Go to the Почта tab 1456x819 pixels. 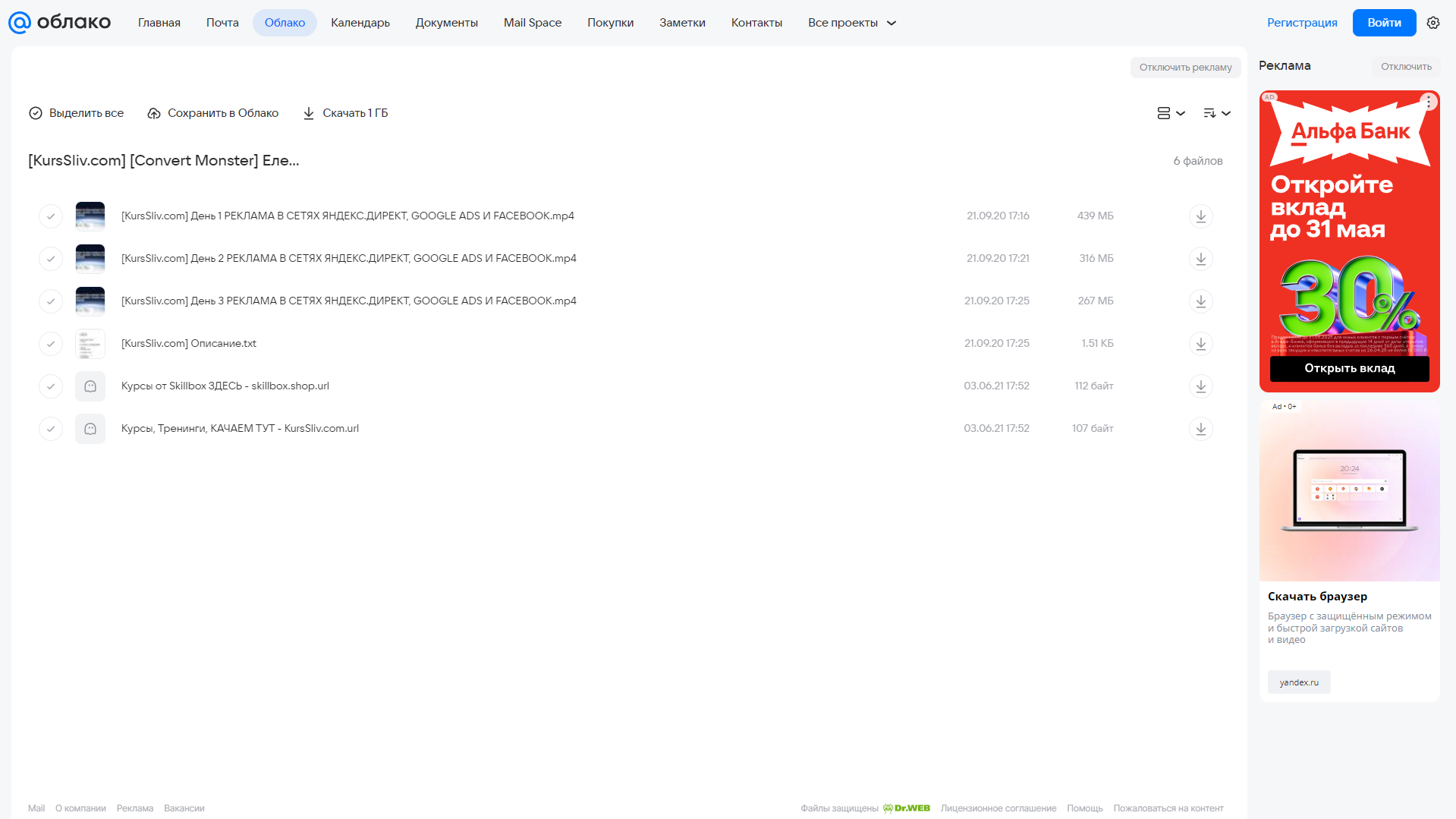click(222, 23)
